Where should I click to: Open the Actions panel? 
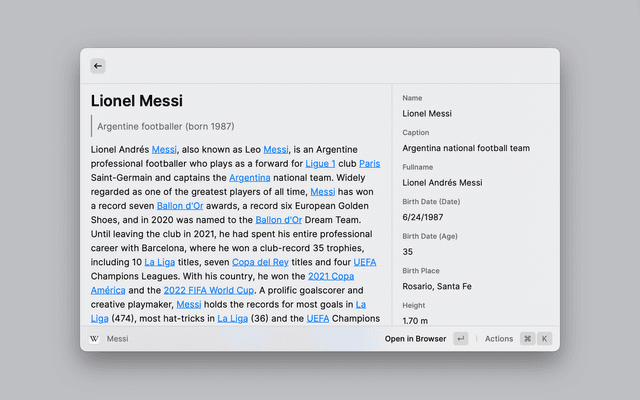coord(498,339)
